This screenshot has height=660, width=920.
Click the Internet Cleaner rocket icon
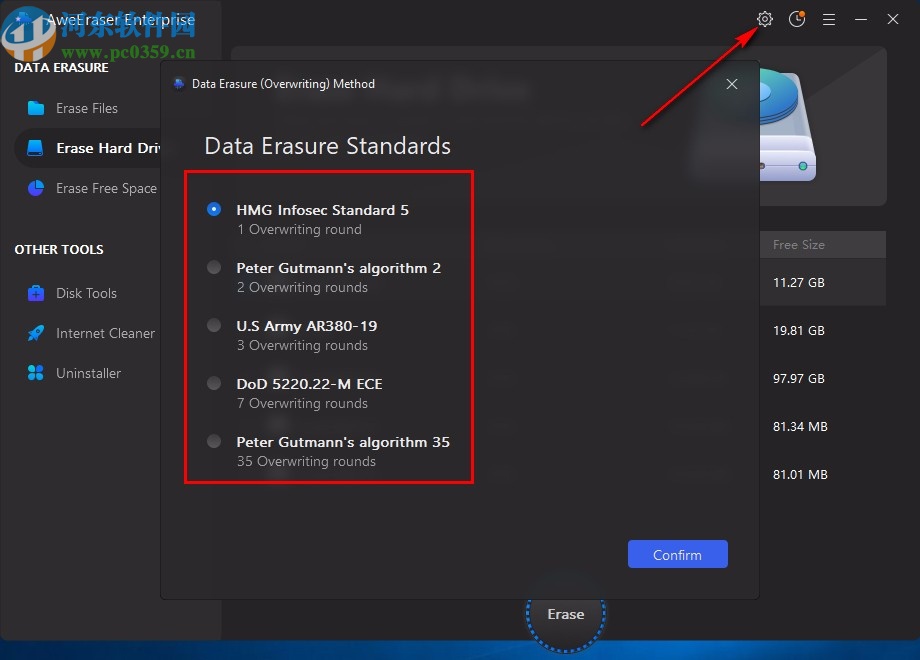[36, 333]
